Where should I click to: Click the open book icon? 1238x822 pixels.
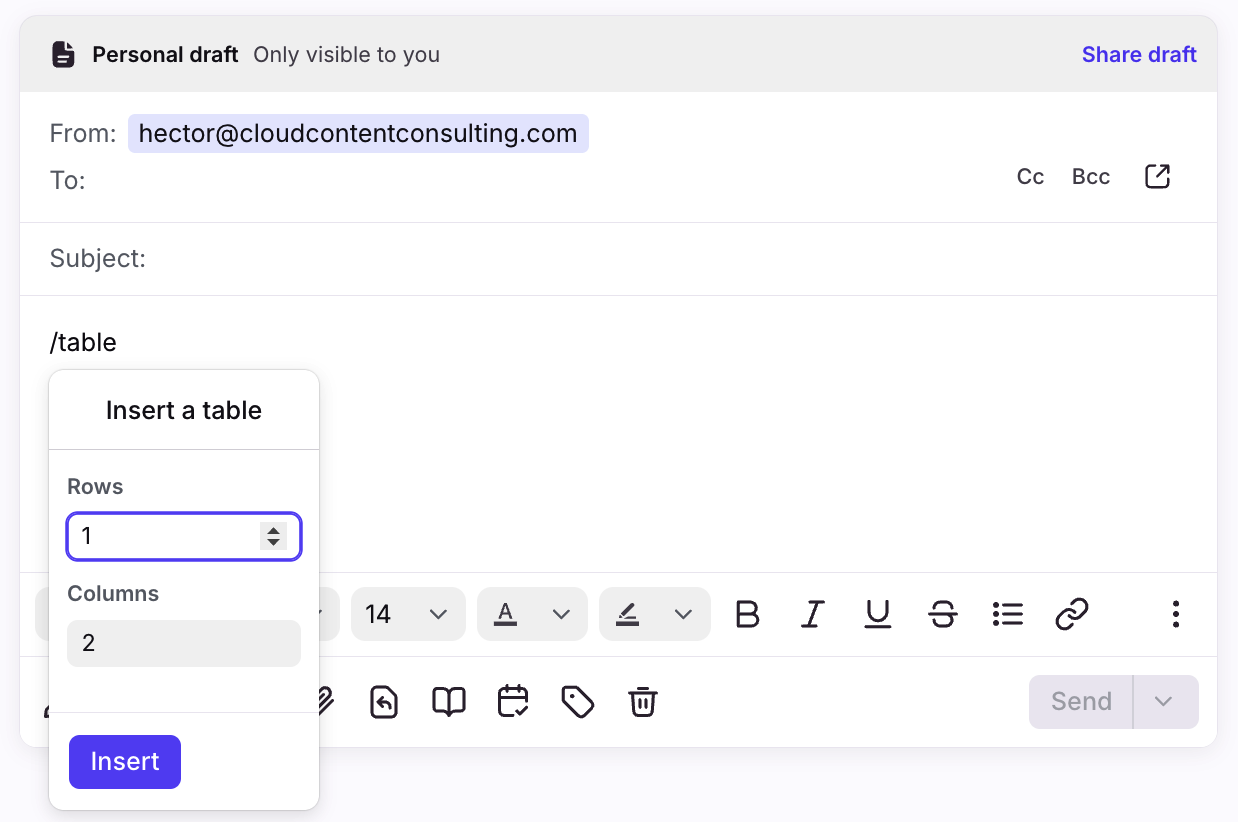449,702
